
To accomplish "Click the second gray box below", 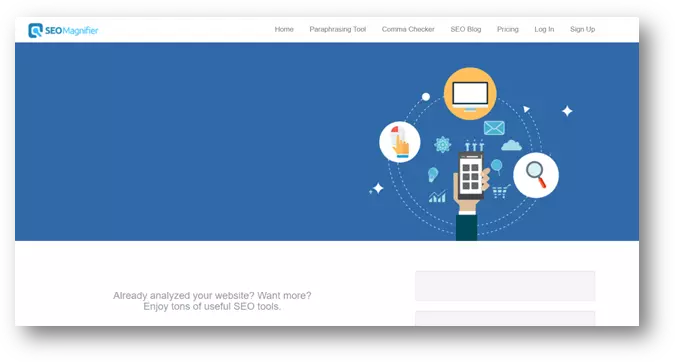I will click(x=505, y=319).
